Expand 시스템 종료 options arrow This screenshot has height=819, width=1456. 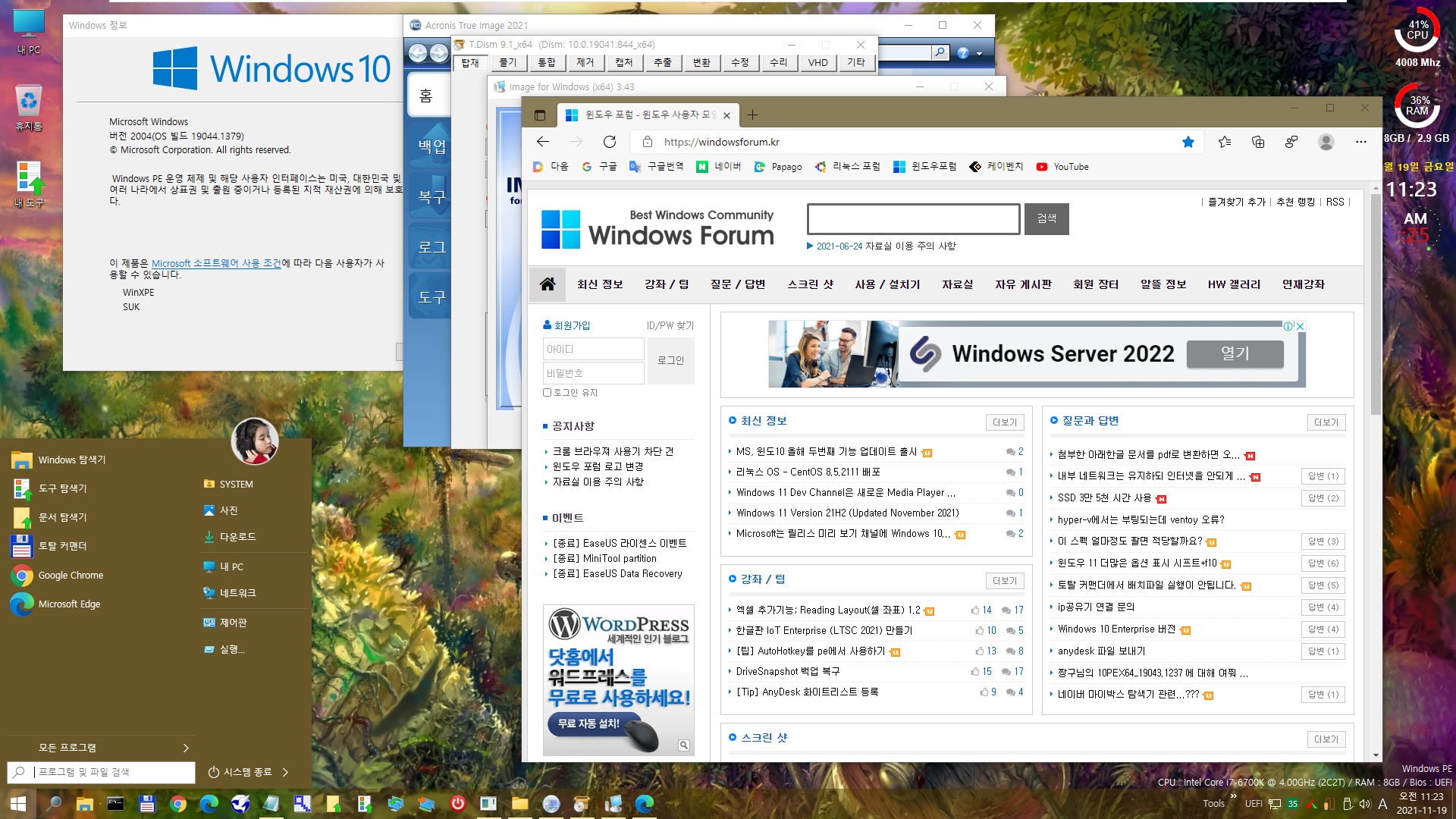tap(286, 772)
